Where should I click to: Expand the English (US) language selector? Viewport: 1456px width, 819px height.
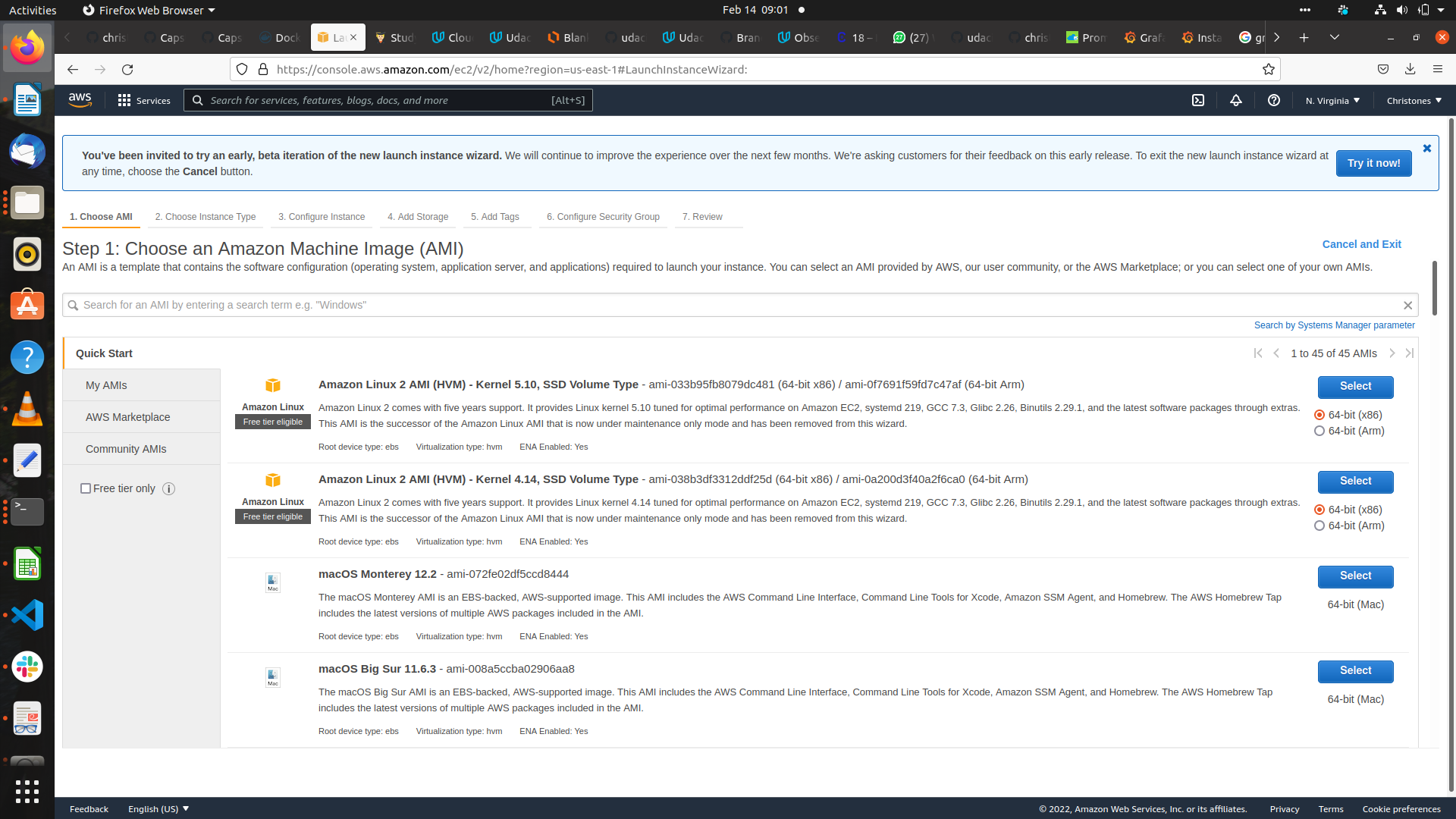[x=158, y=809]
